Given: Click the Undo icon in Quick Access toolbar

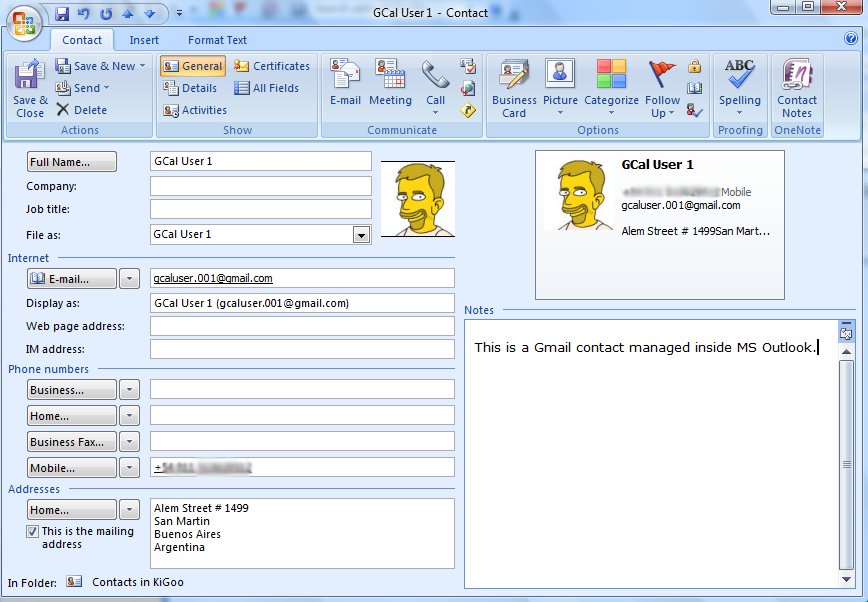Looking at the screenshot, I should [x=84, y=13].
